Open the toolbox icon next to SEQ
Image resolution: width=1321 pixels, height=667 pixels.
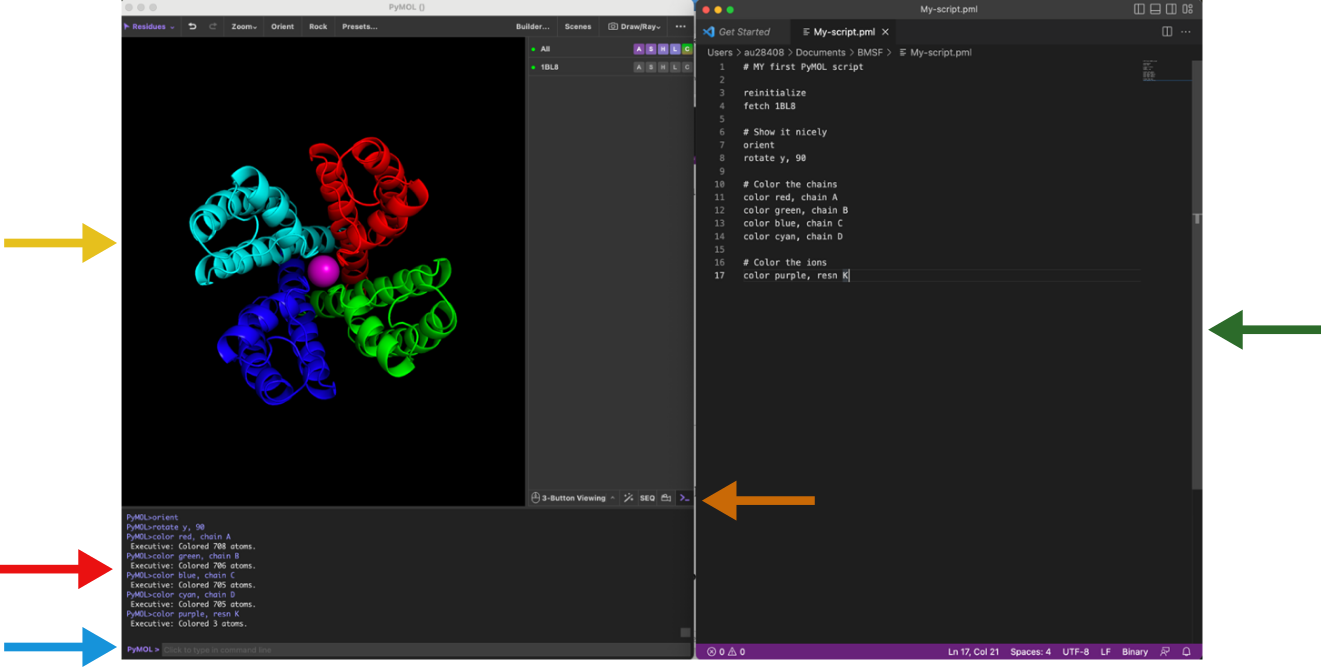(666, 498)
